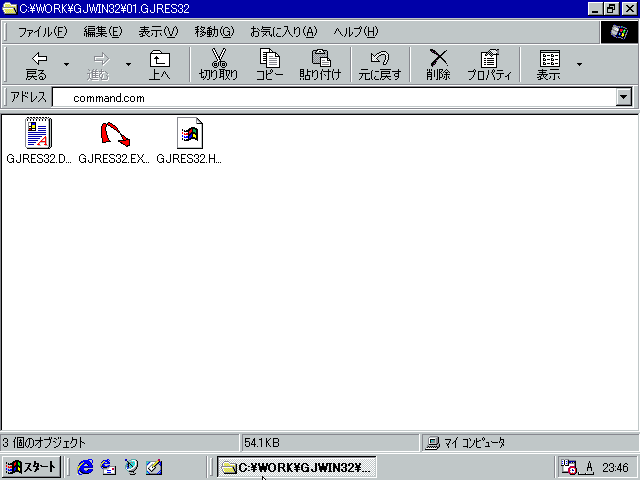This screenshot has width=640, height=480.
Task: Click the 切り取り (Cut) scissors icon
Action: click(219, 58)
